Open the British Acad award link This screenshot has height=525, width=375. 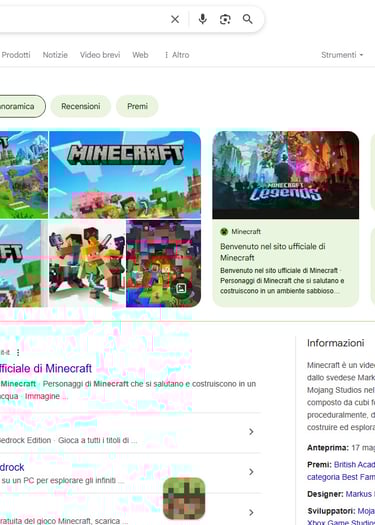(354, 465)
